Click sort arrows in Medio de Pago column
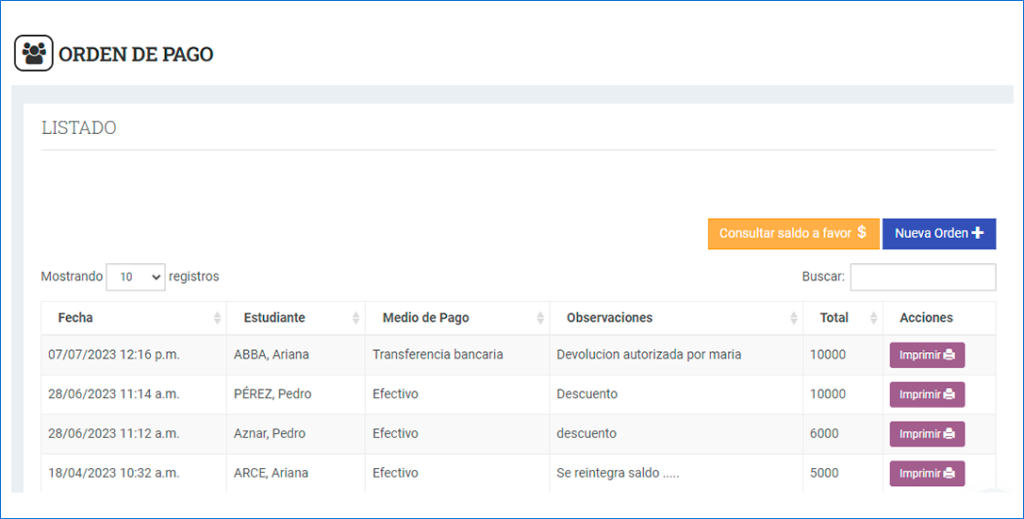This screenshot has width=1024, height=519. 540,318
